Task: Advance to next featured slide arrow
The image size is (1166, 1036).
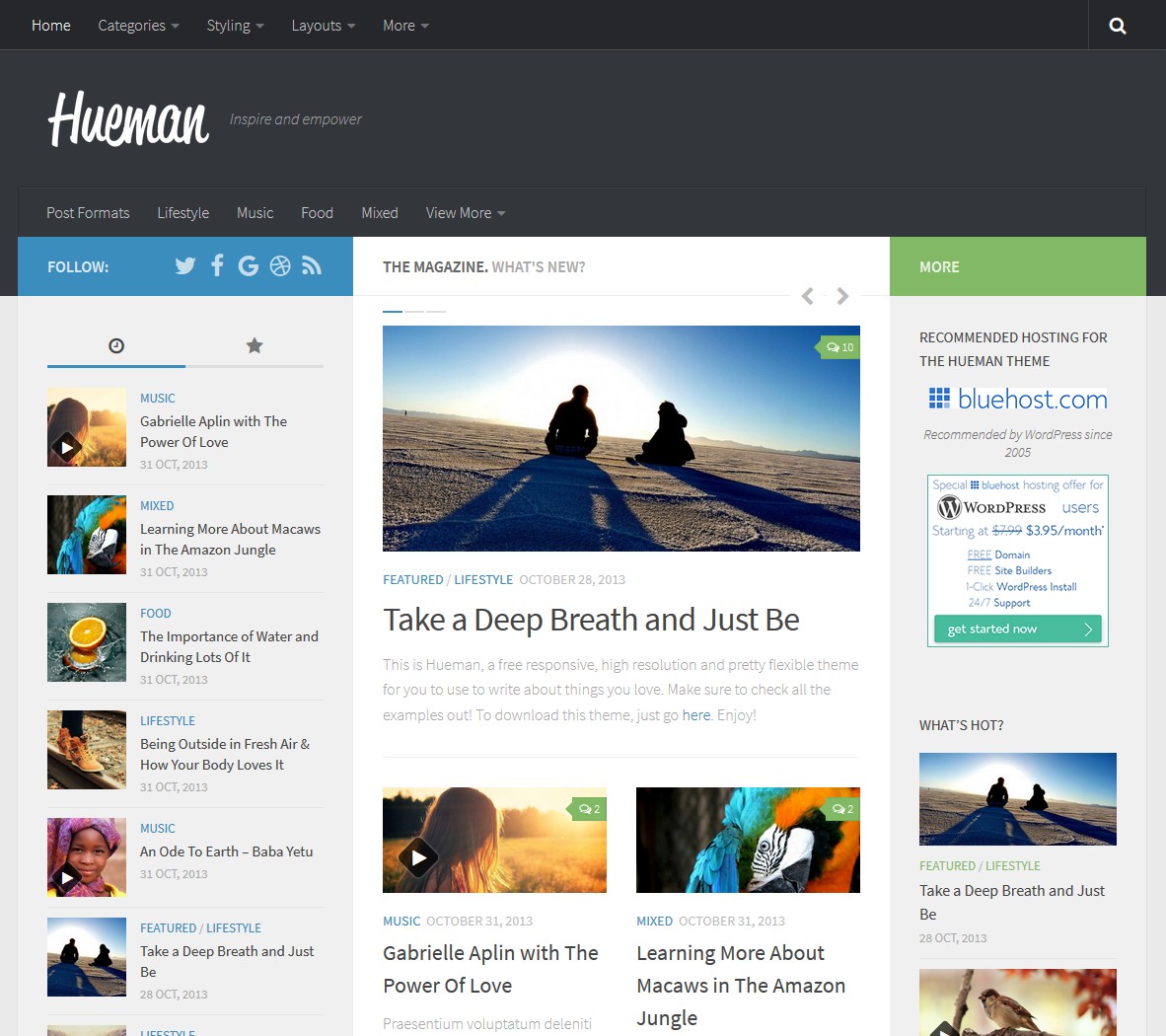Action: click(x=842, y=296)
